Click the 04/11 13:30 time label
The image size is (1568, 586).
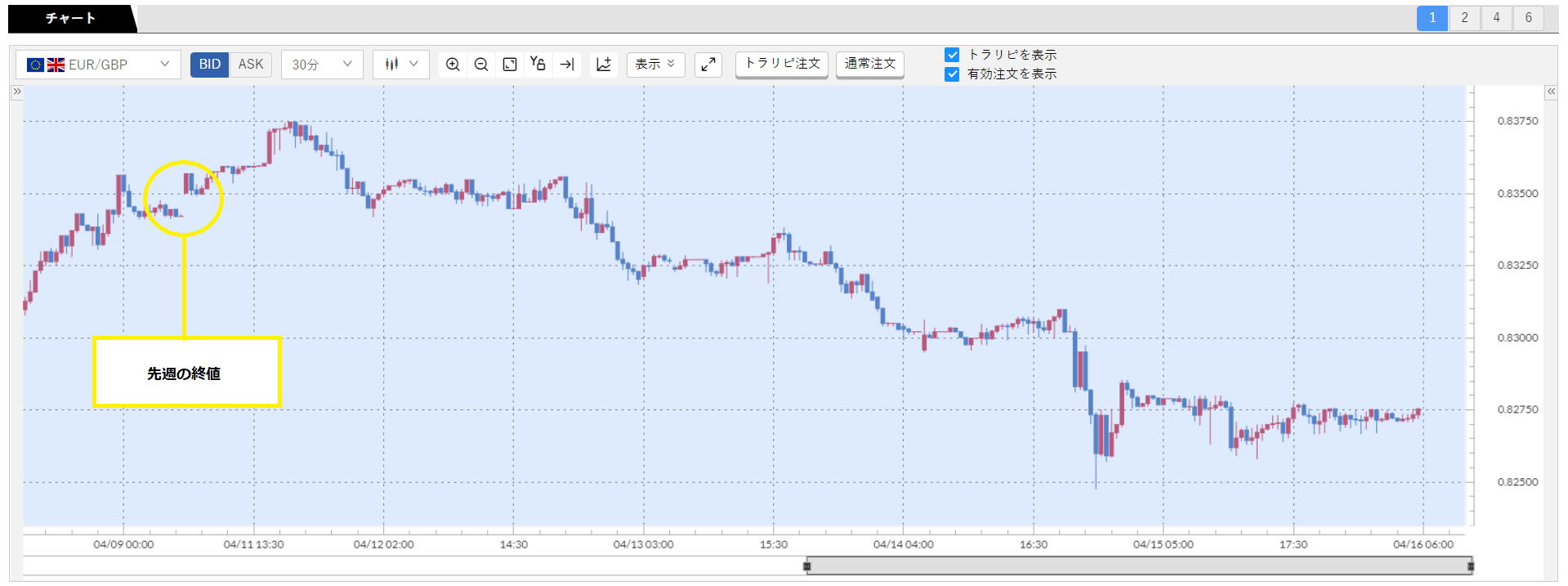[253, 544]
